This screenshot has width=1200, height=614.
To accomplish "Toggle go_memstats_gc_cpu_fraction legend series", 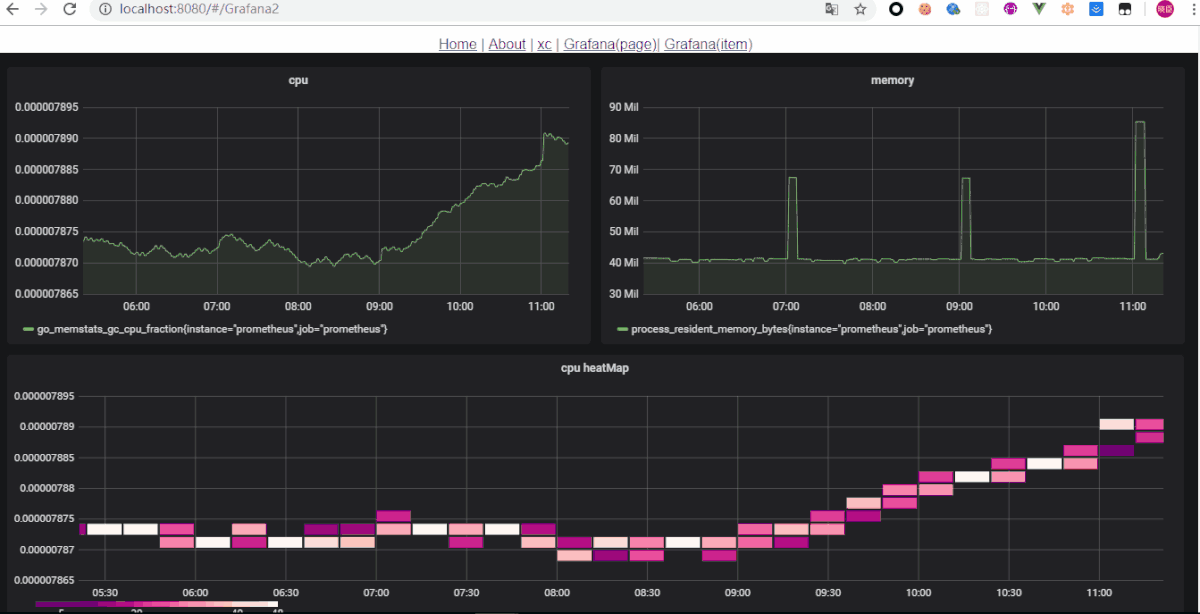I will point(211,329).
